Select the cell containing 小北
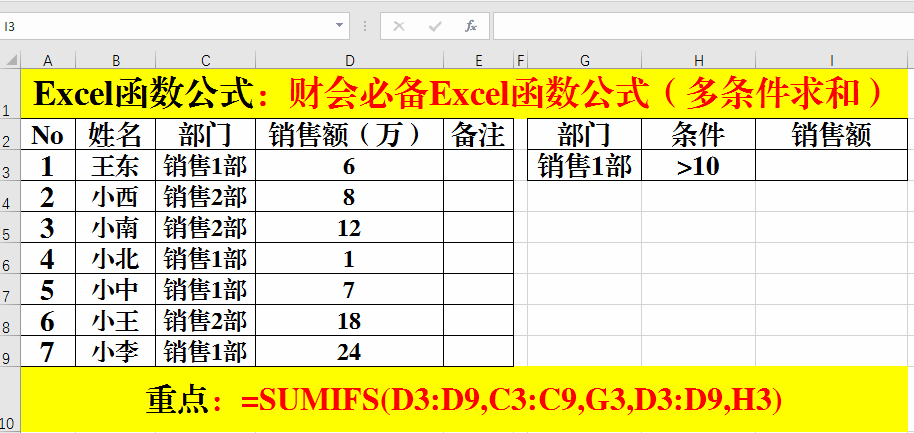The width and height of the screenshot is (914, 433). tap(115, 258)
